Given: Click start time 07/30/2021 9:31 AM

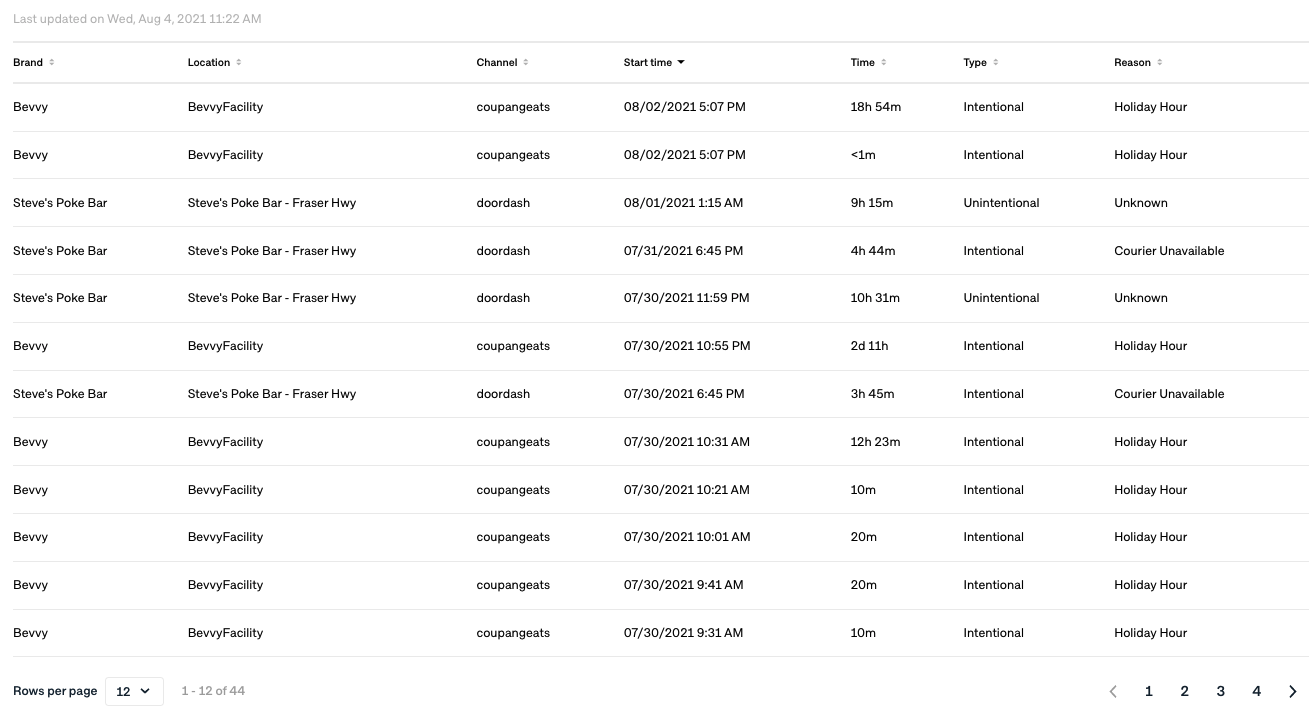Looking at the screenshot, I should pyautogui.click(x=683, y=633).
